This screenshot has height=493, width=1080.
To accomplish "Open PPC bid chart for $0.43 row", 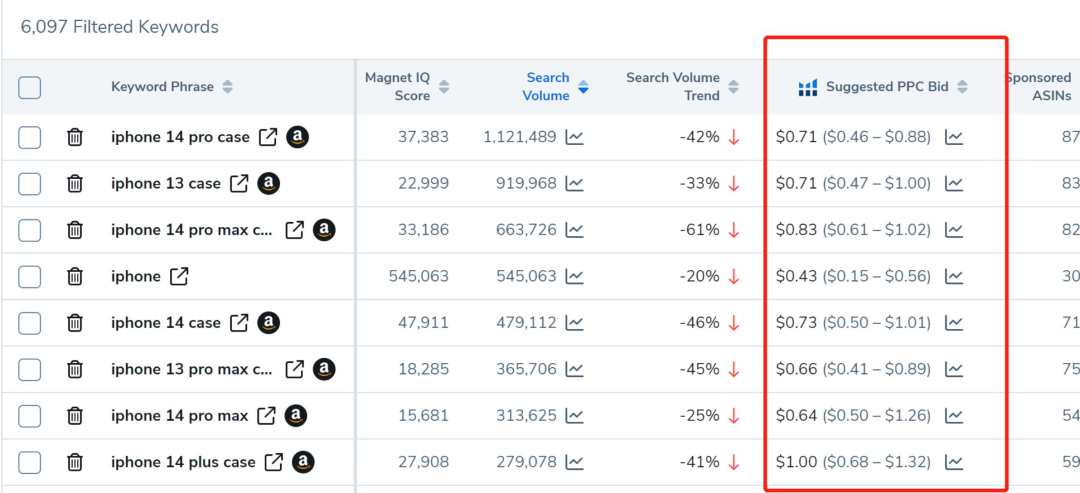I will (x=954, y=276).
